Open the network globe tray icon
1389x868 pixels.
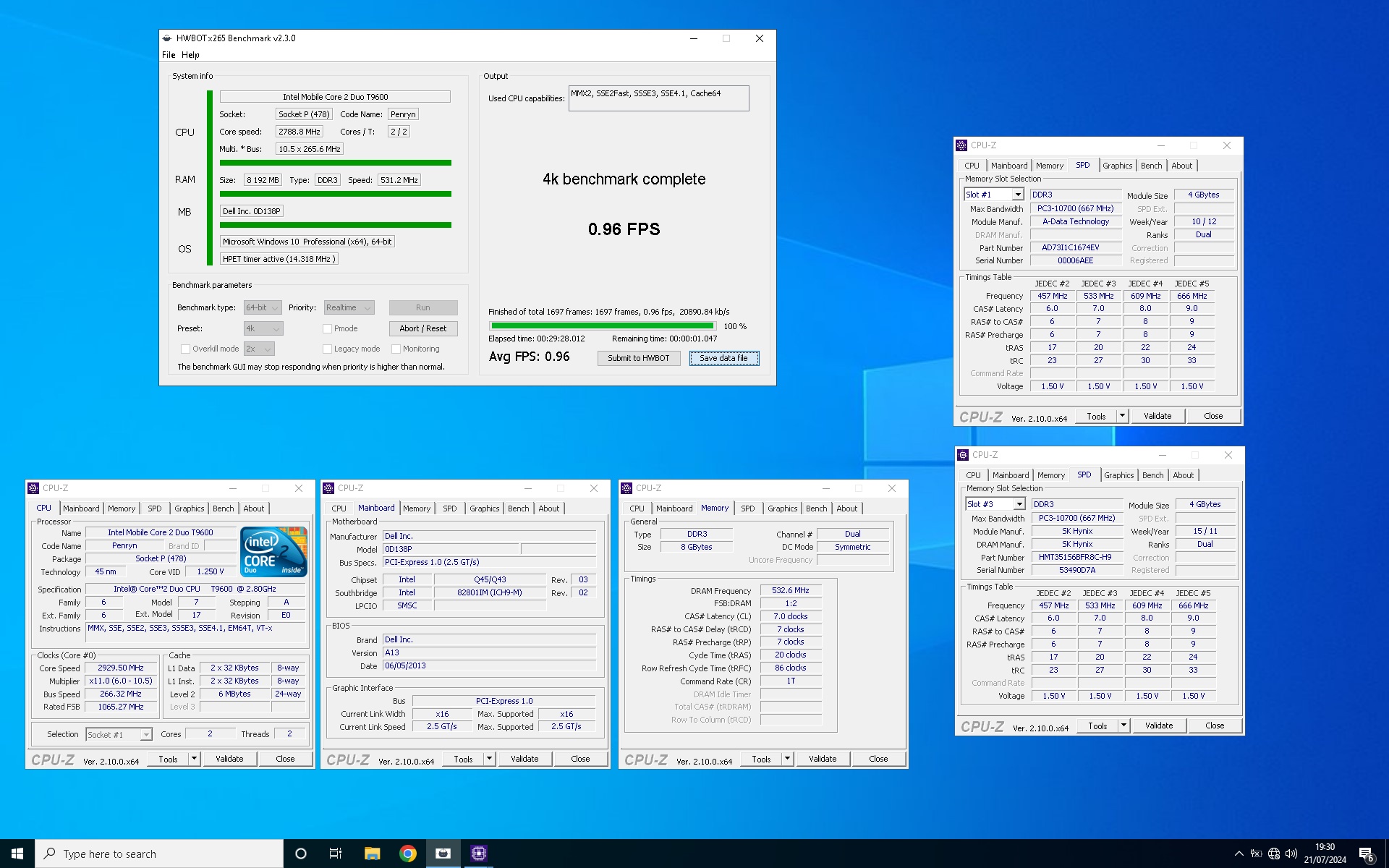pos(1274,854)
